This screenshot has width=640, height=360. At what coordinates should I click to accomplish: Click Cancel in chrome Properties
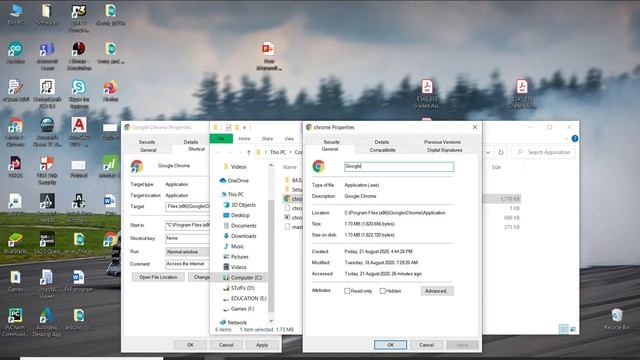point(427,345)
